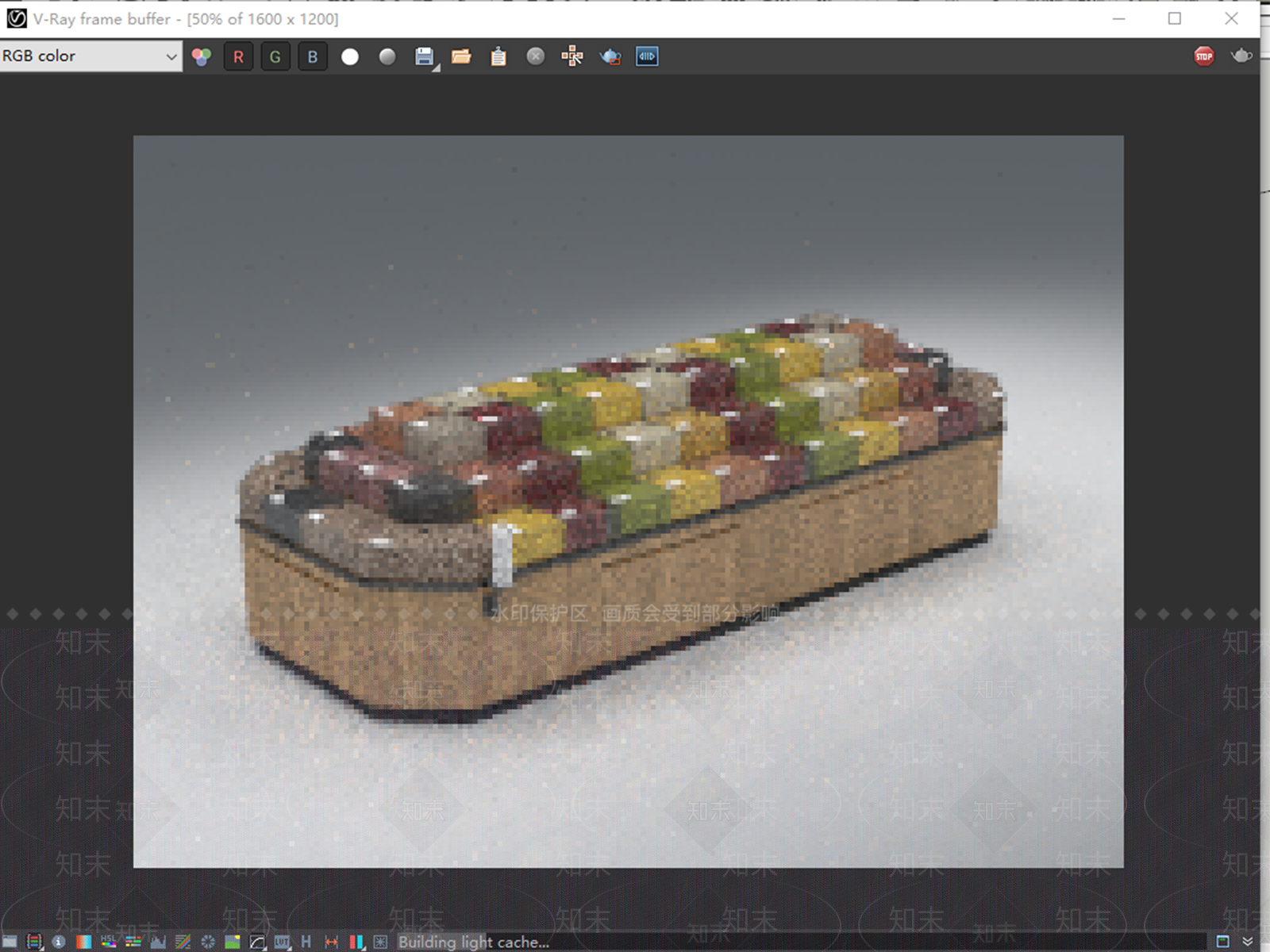Maximize the V-Ray frame buffer window

point(1175,18)
